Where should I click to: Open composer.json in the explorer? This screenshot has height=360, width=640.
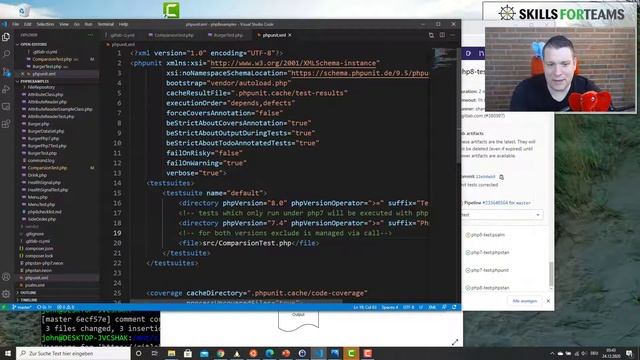tap(39, 249)
